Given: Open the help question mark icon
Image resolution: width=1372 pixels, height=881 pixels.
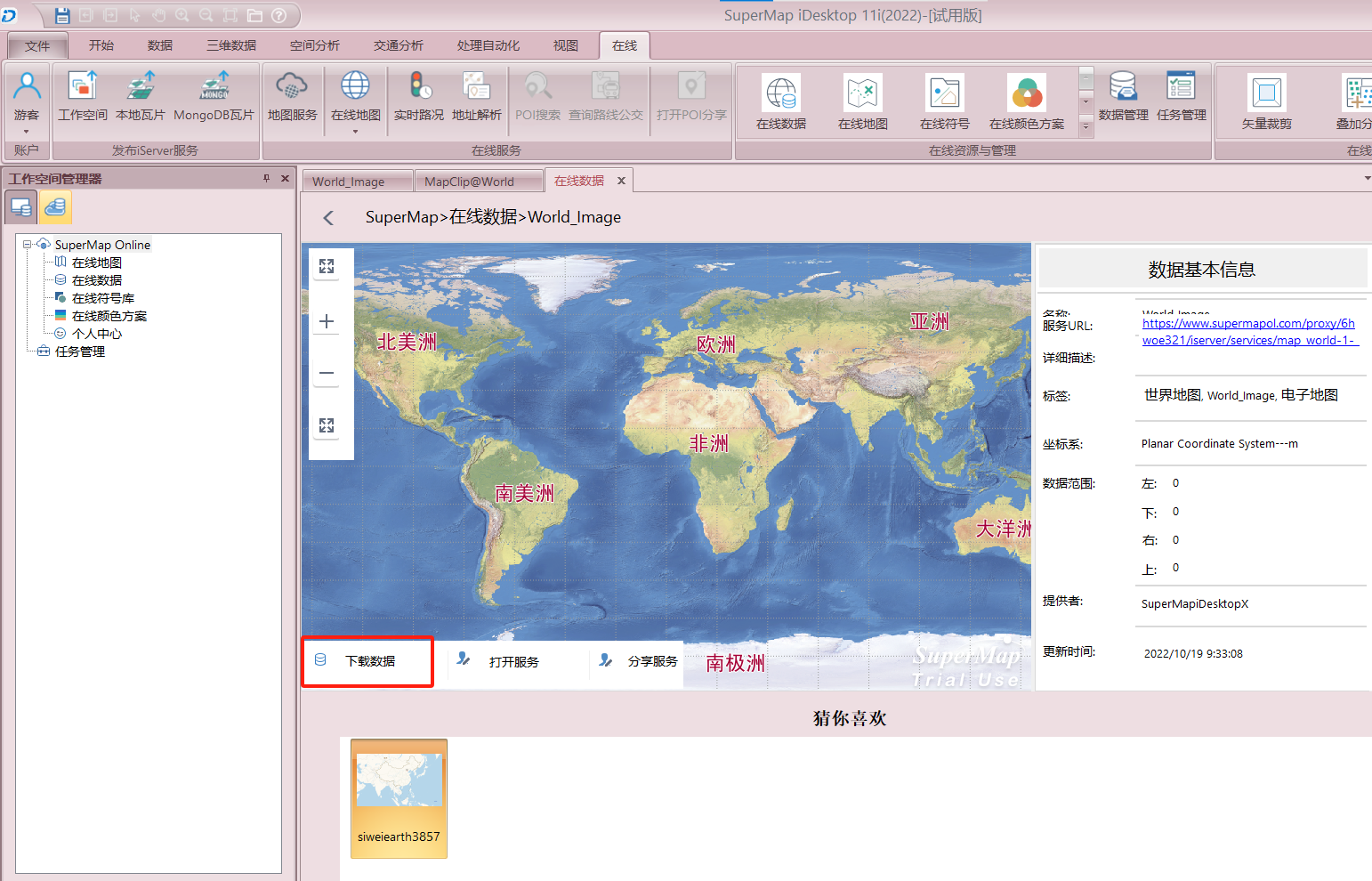Looking at the screenshot, I should pyautogui.click(x=278, y=15).
